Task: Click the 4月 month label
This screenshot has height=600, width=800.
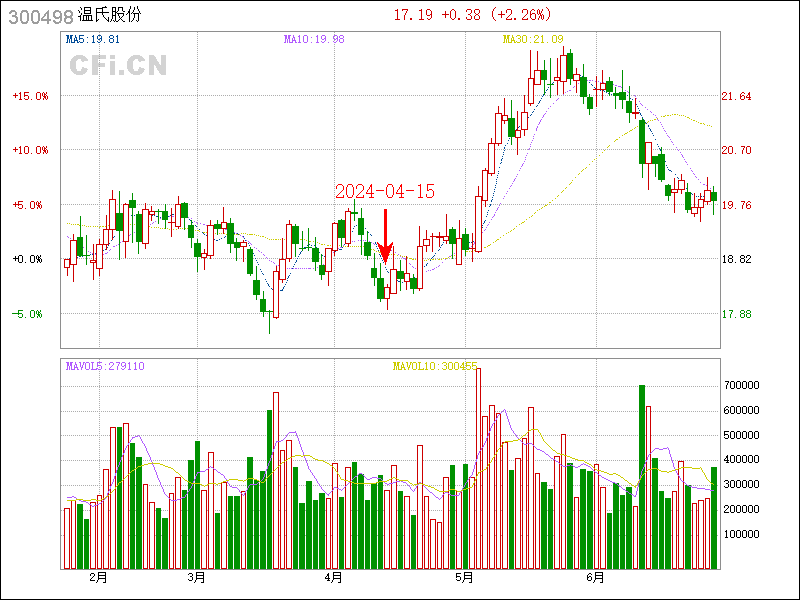Action: coord(334,578)
